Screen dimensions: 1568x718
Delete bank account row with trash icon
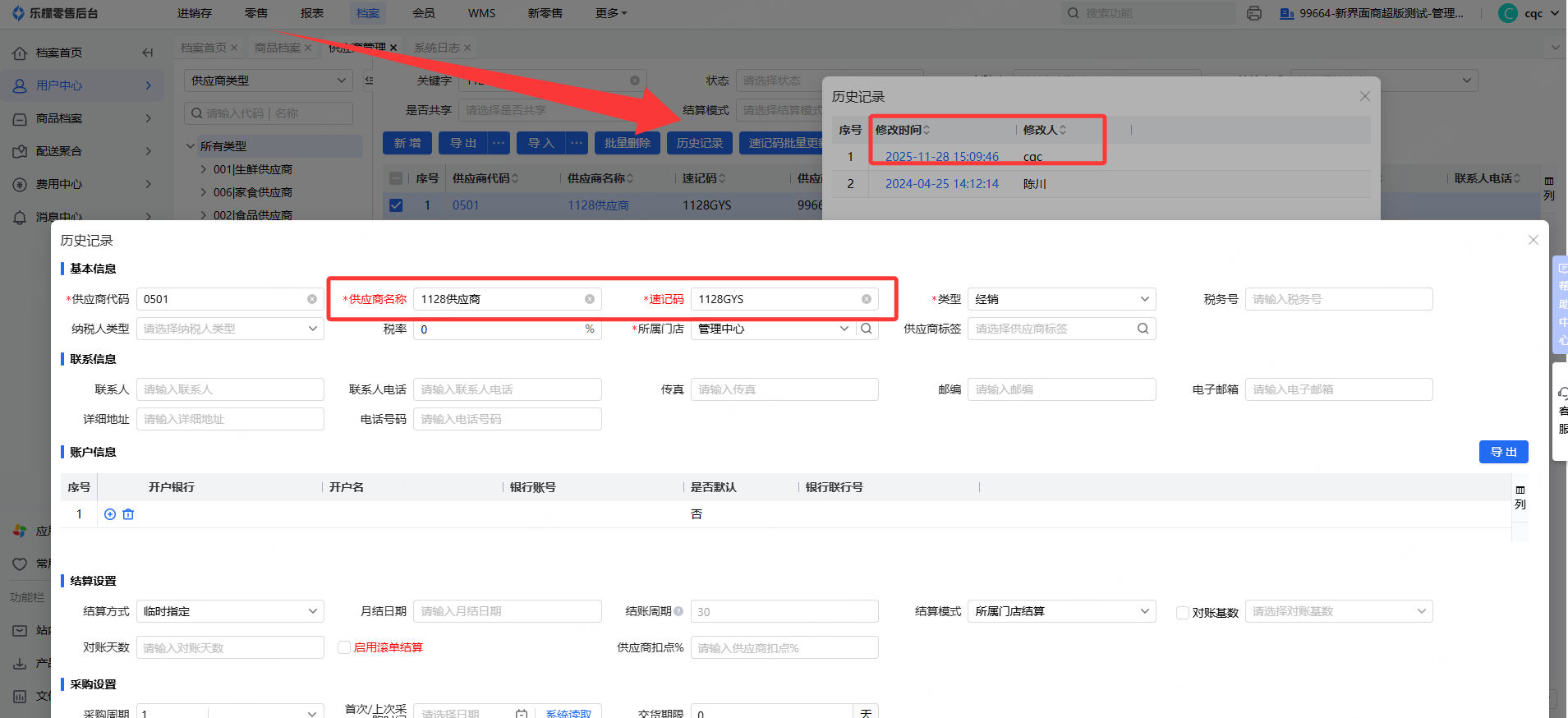pyautogui.click(x=128, y=514)
